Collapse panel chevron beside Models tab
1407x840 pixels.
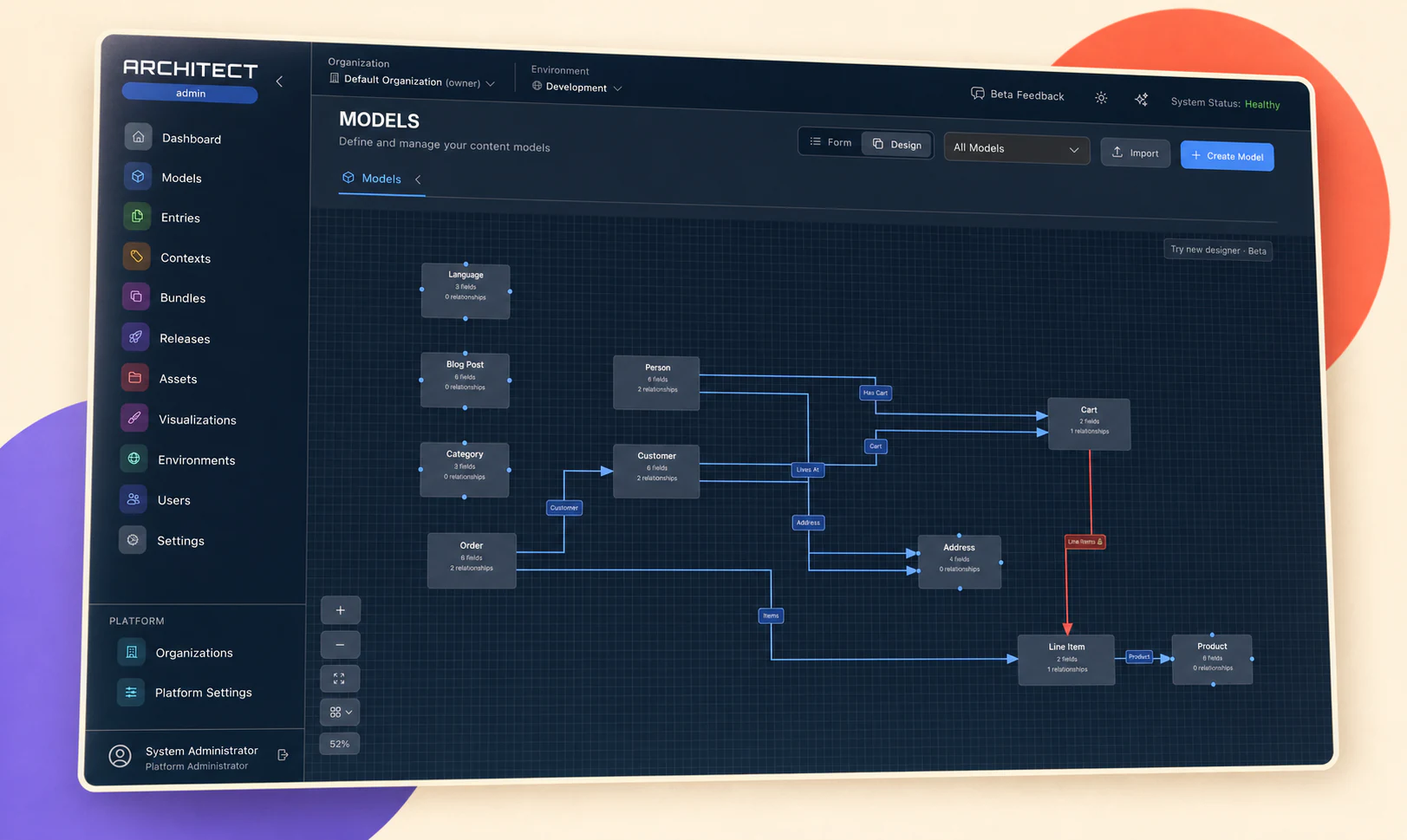click(x=418, y=179)
